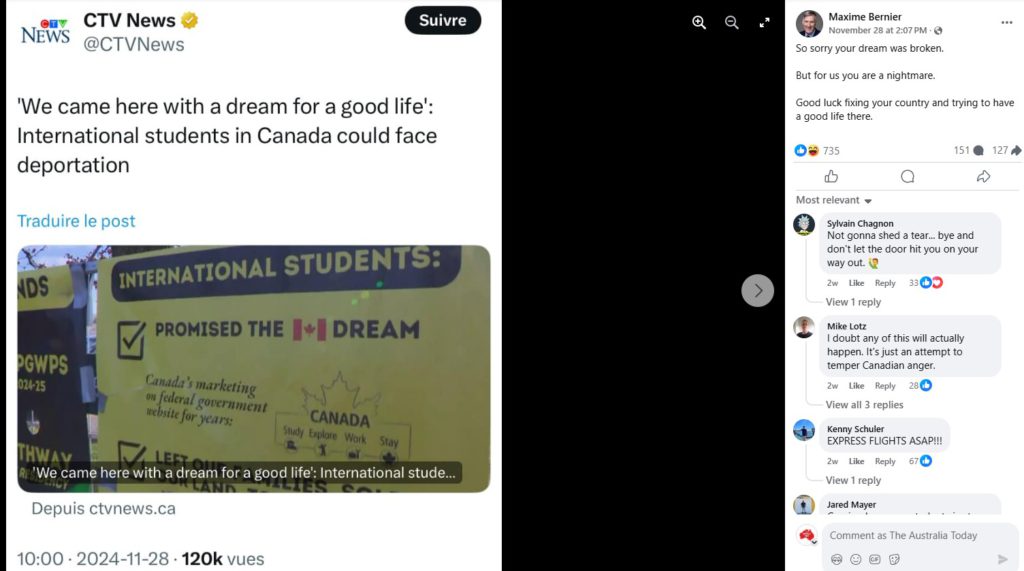Screen dimensions: 1024x571
Task: Zoom in on the photo
Action: point(699,23)
